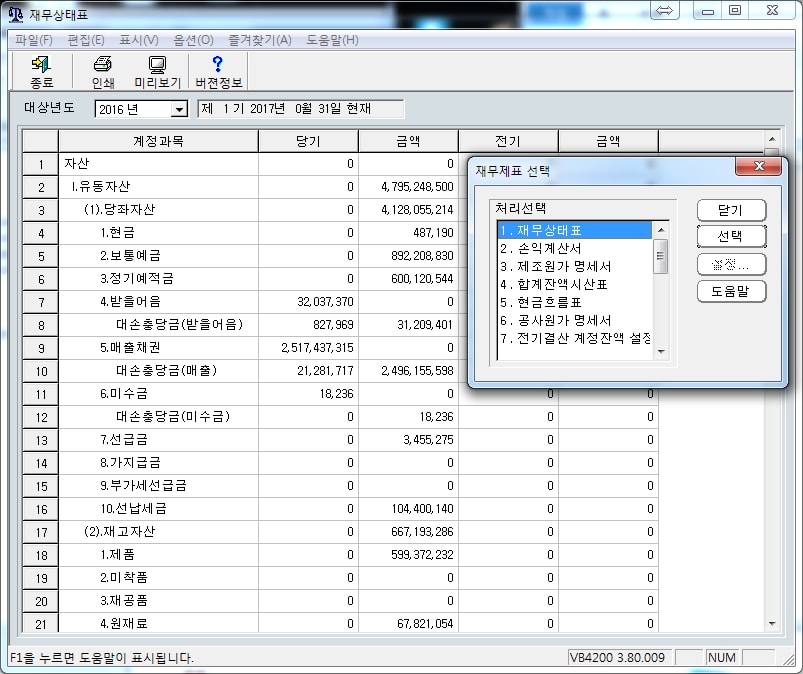Click the 인쇄 (Print) printer icon
The width and height of the screenshot is (803, 674).
(103, 72)
